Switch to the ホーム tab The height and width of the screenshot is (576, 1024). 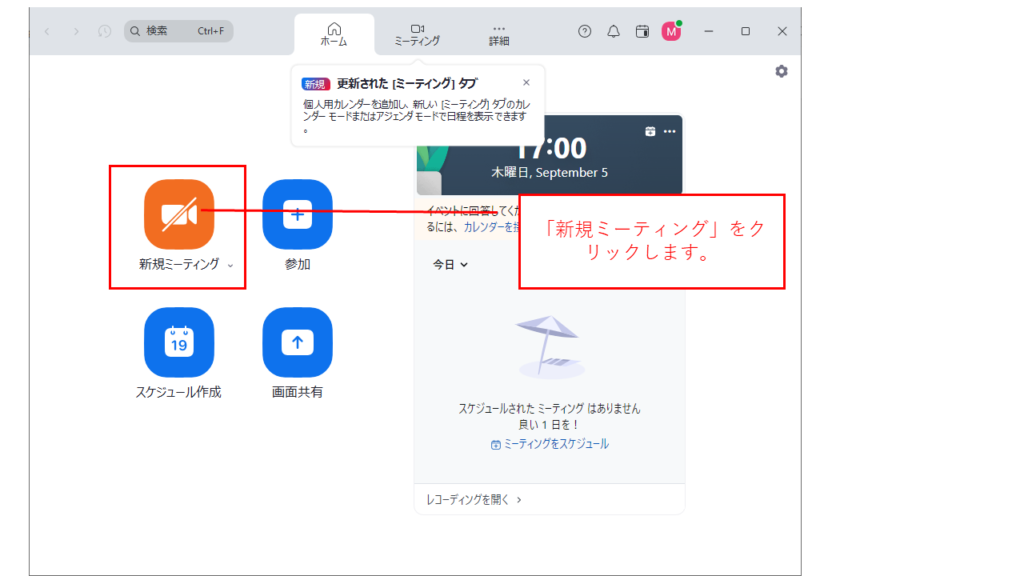334,34
